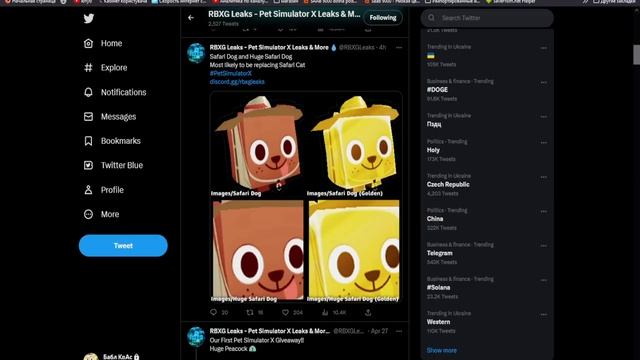Screen dimensions: 640x360
Task: Open more options for Holy trend
Action: pyautogui.click(x=544, y=143)
